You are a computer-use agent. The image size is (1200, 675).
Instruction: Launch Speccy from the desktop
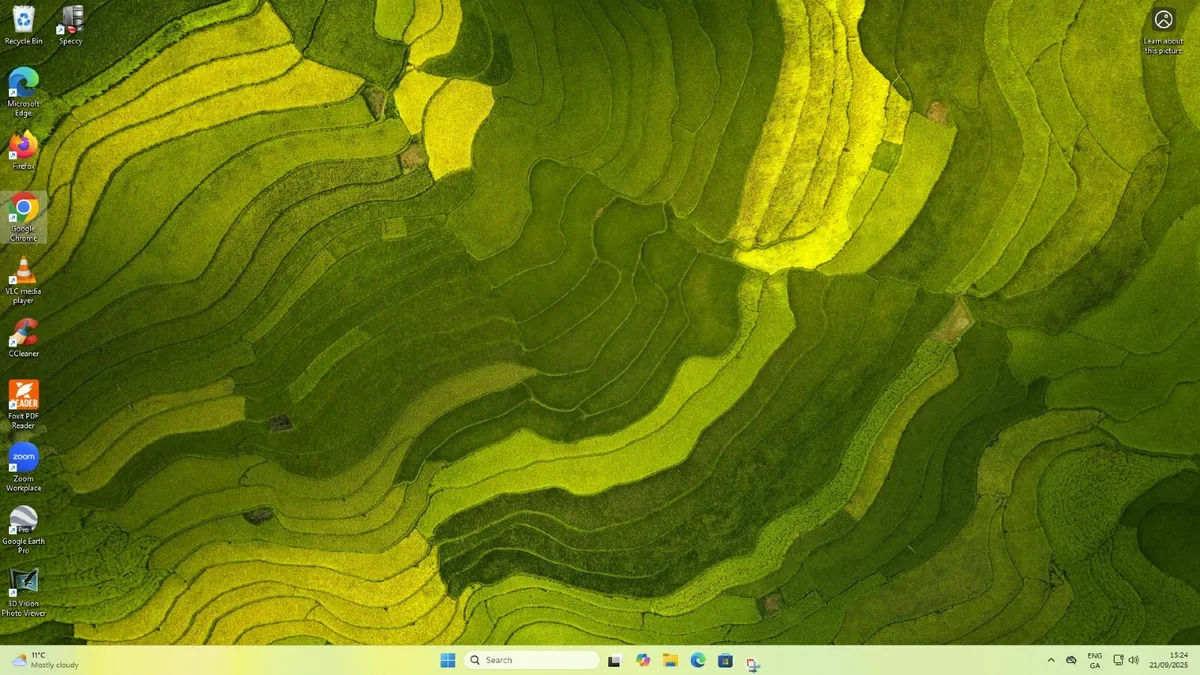pyautogui.click(x=71, y=20)
